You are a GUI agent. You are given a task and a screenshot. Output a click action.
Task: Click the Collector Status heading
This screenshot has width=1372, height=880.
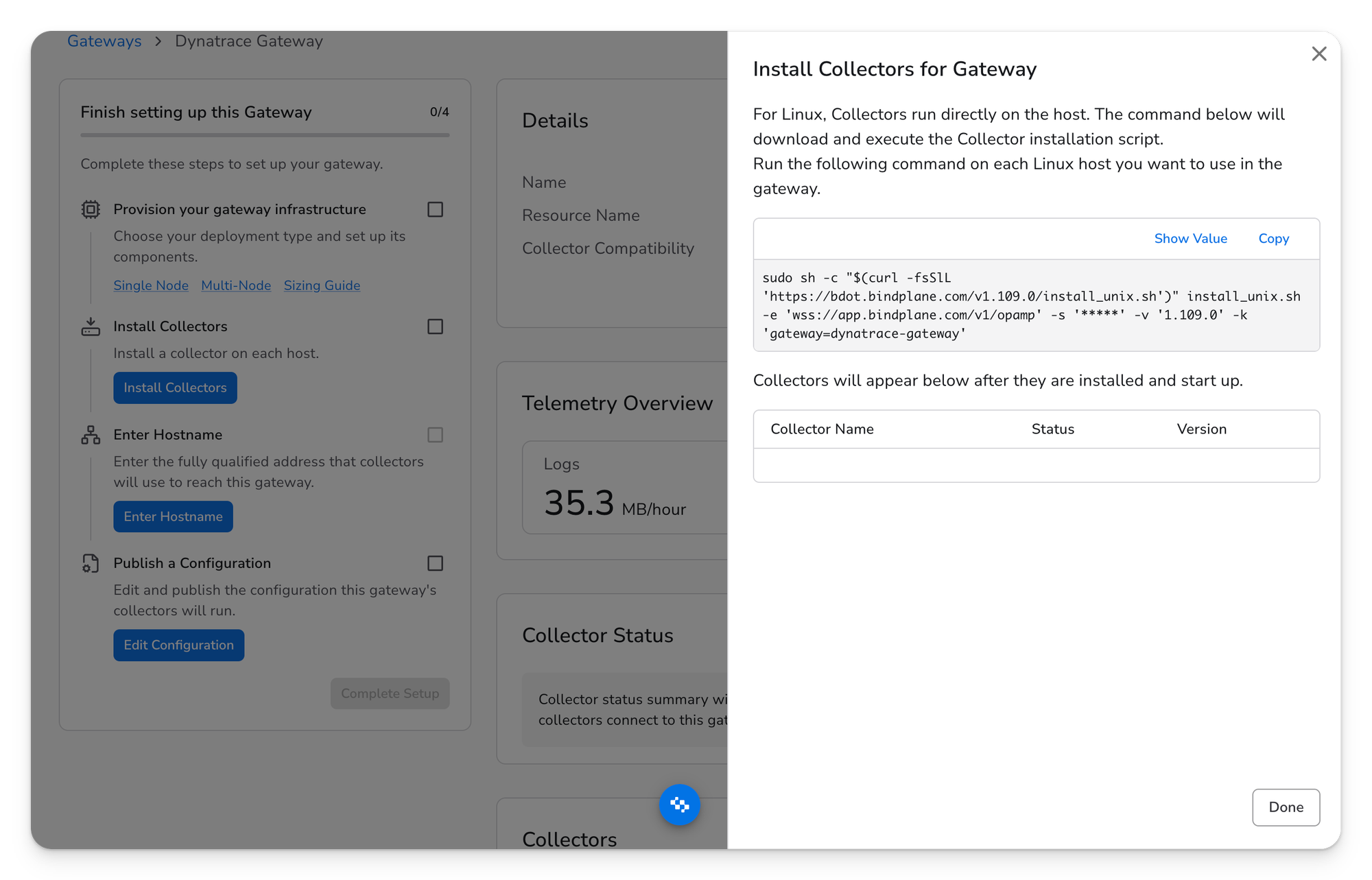(x=598, y=636)
